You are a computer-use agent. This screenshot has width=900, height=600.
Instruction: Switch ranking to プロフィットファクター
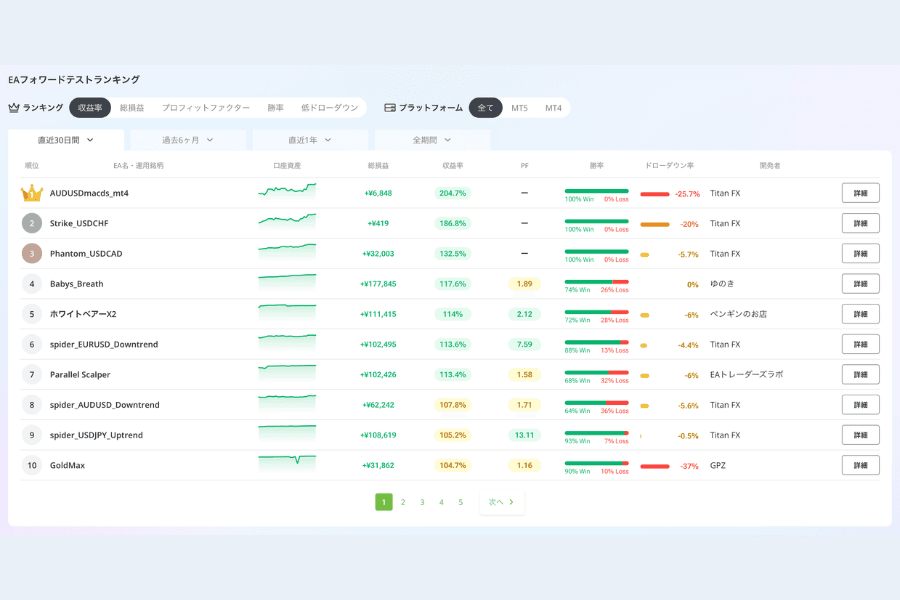pyautogui.click(x=205, y=107)
